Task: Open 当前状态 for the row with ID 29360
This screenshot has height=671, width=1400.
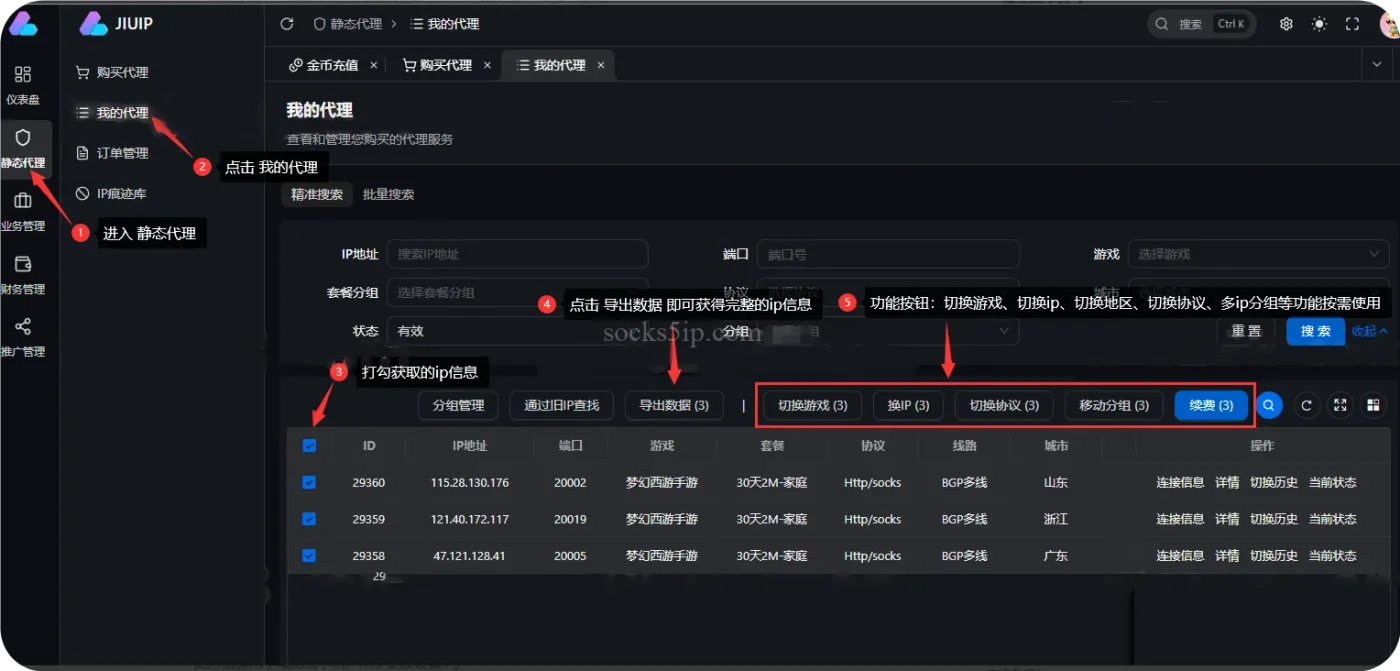Action: point(1333,482)
